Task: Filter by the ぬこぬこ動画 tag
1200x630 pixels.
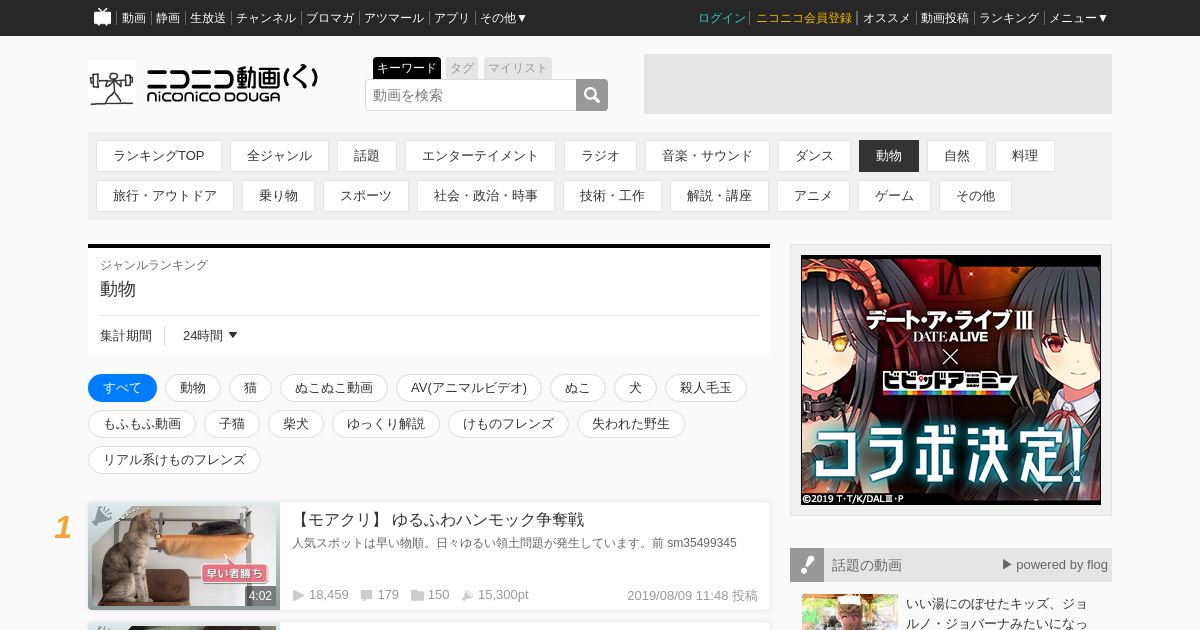Action: (x=334, y=388)
